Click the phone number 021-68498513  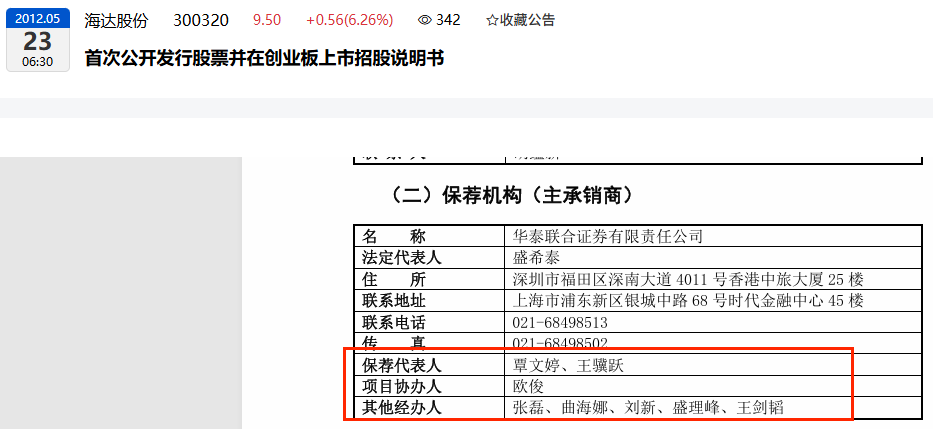(560, 322)
